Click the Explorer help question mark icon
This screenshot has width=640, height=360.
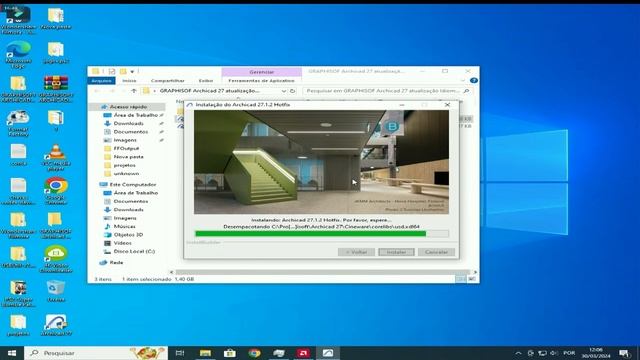pyautogui.click(x=473, y=80)
